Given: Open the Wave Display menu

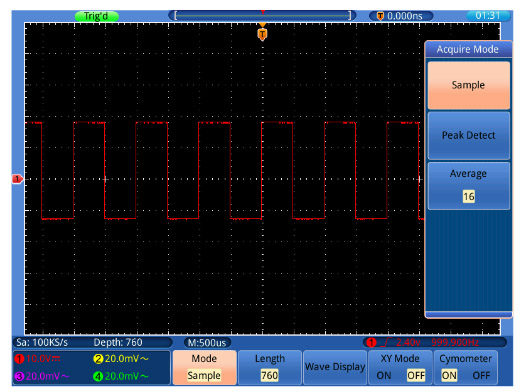Looking at the screenshot, I should [335, 367].
